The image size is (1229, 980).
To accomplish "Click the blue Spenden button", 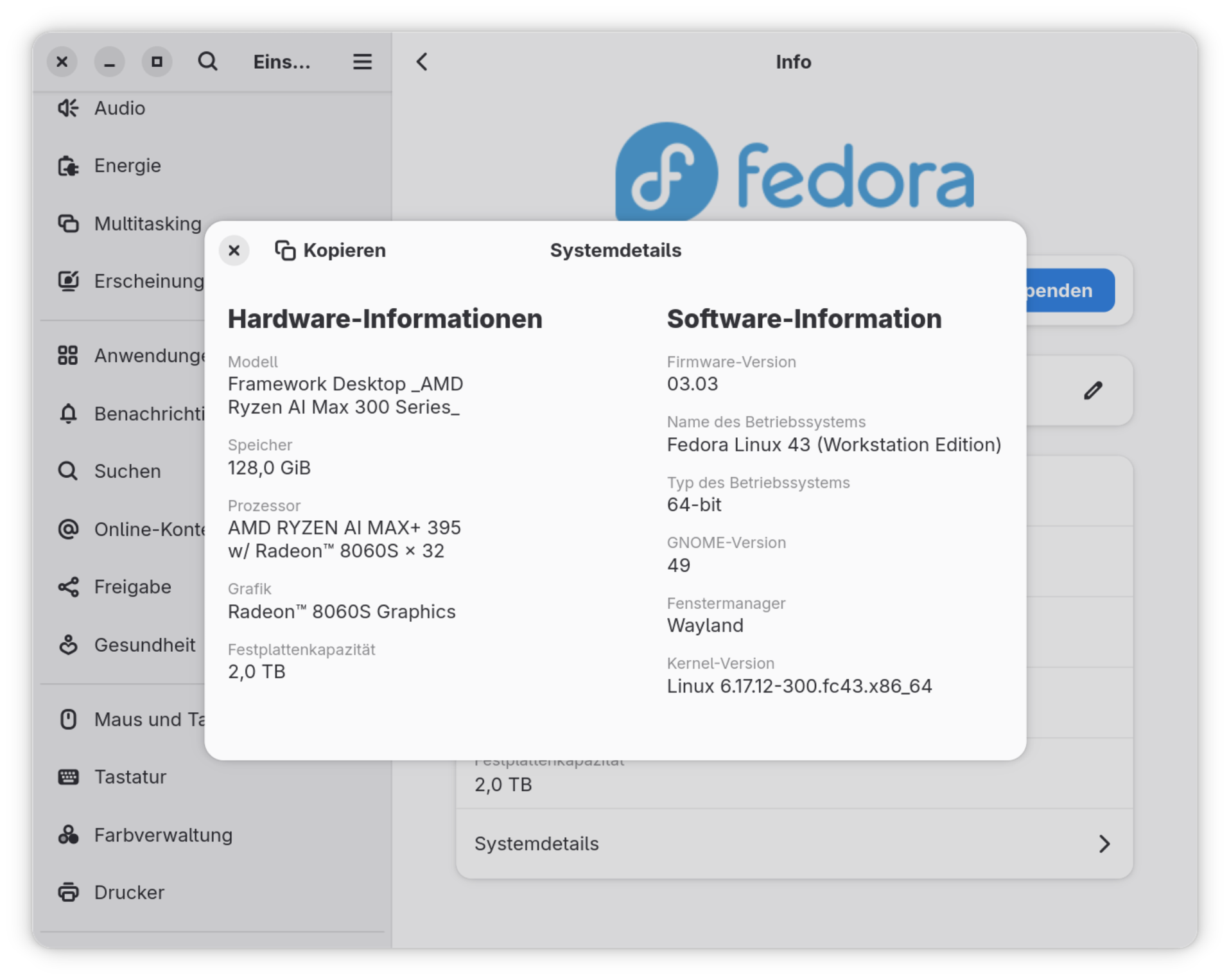I will tap(1070, 290).
